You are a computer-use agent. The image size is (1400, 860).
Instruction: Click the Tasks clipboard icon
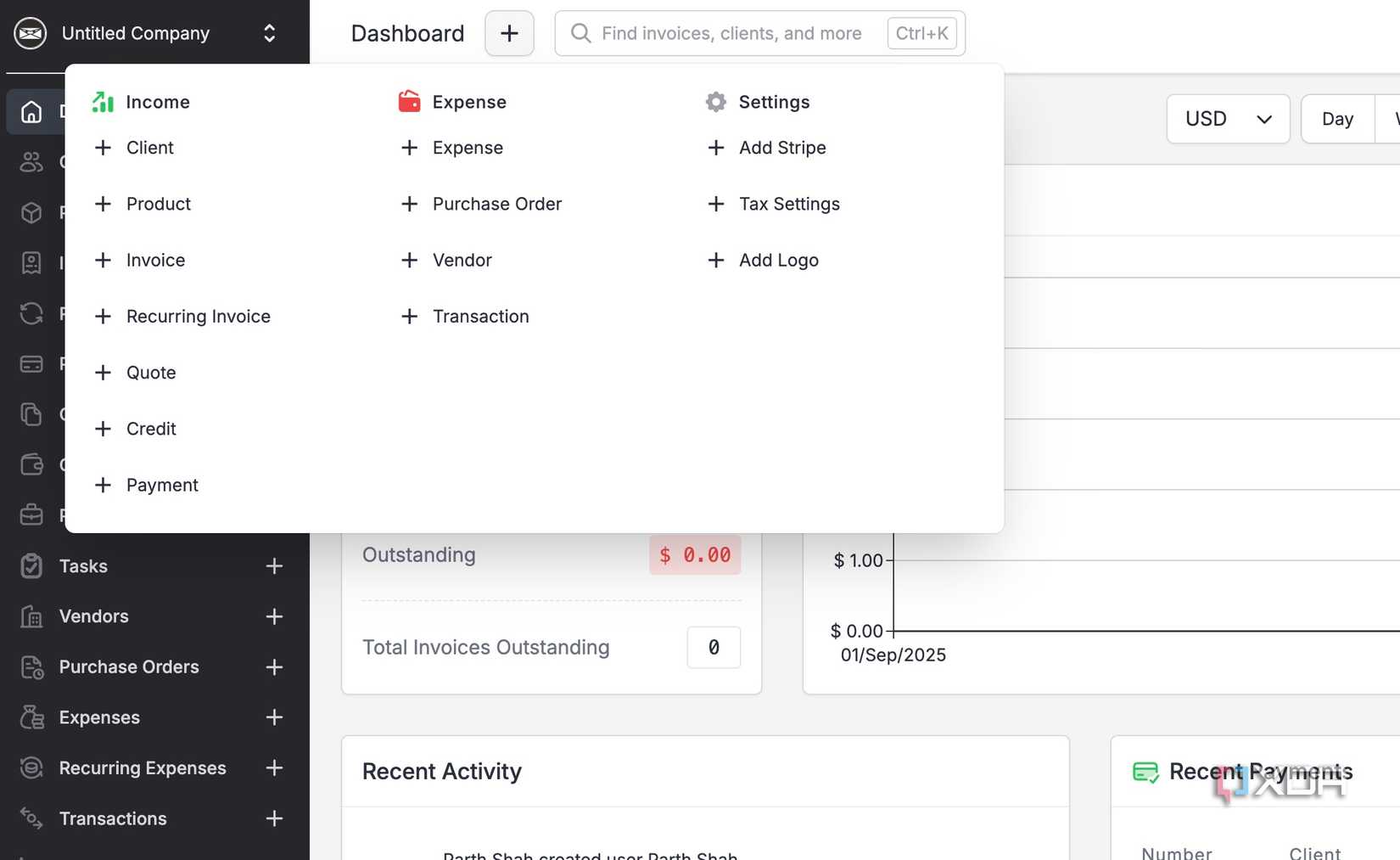pos(31,566)
